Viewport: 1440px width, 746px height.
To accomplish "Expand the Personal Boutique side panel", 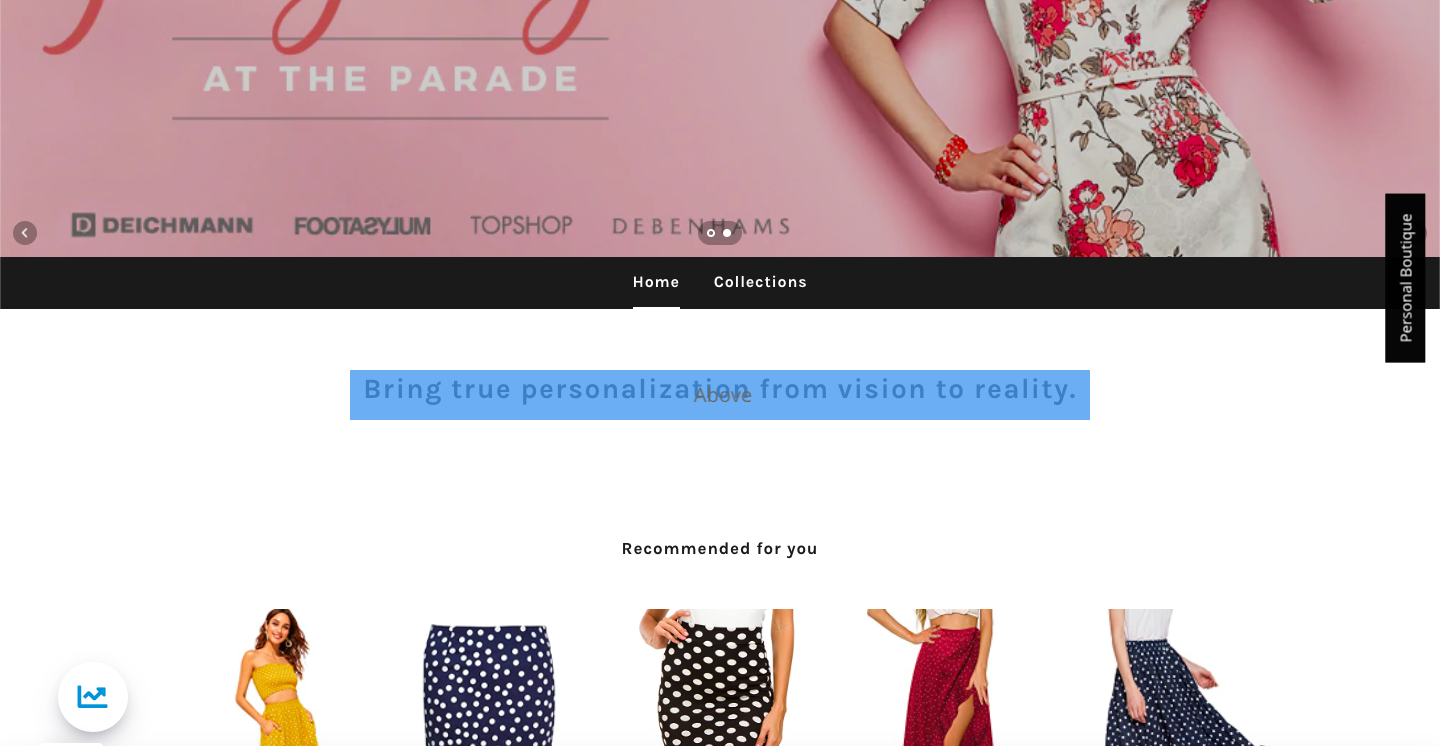I will click(1405, 278).
